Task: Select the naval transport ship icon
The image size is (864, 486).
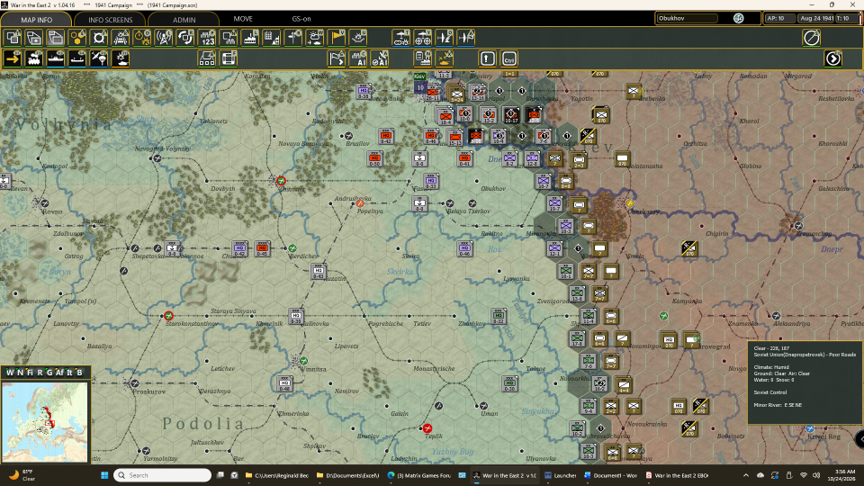Action: pos(56,58)
